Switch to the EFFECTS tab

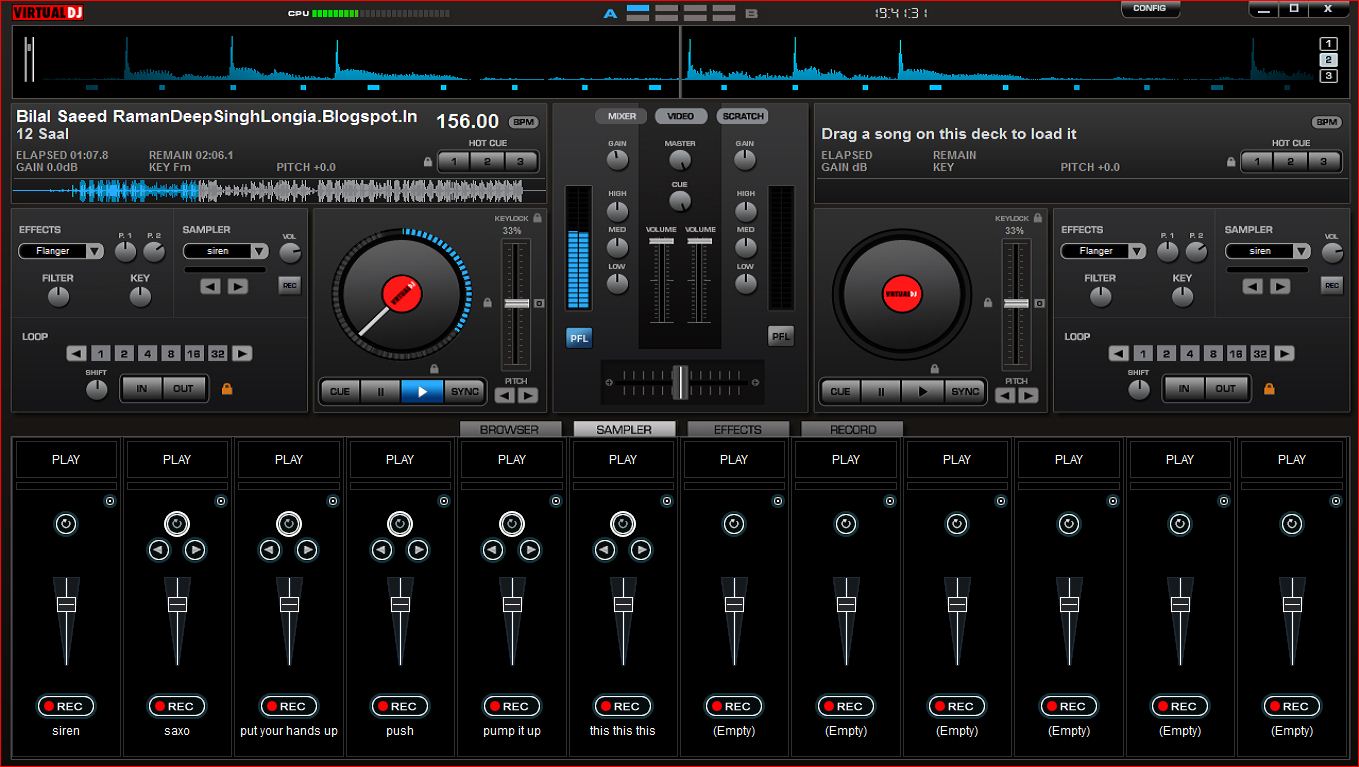coord(738,429)
